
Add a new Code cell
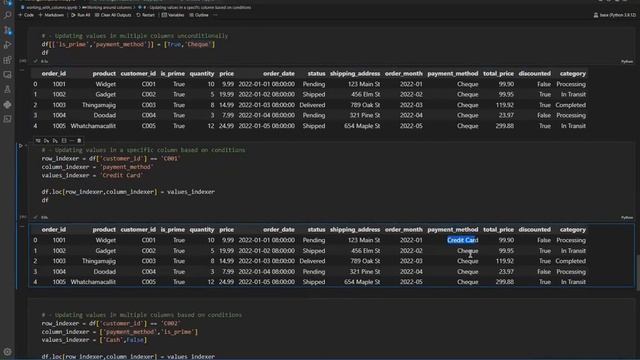click(26, 15)
